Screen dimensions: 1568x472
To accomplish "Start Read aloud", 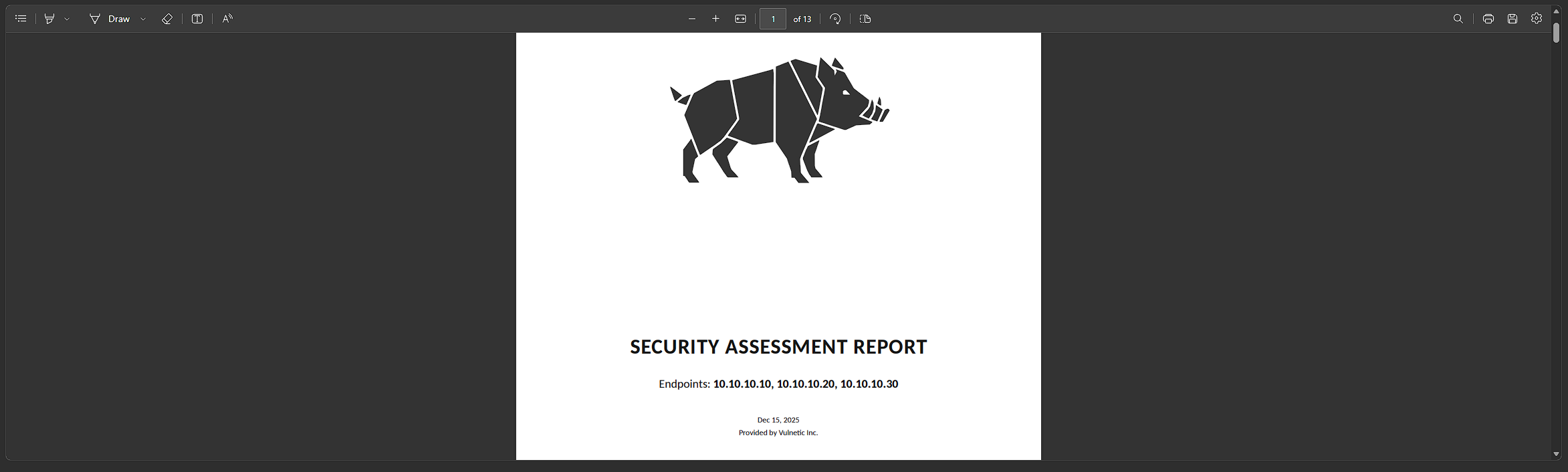I will tap(227, 19).
